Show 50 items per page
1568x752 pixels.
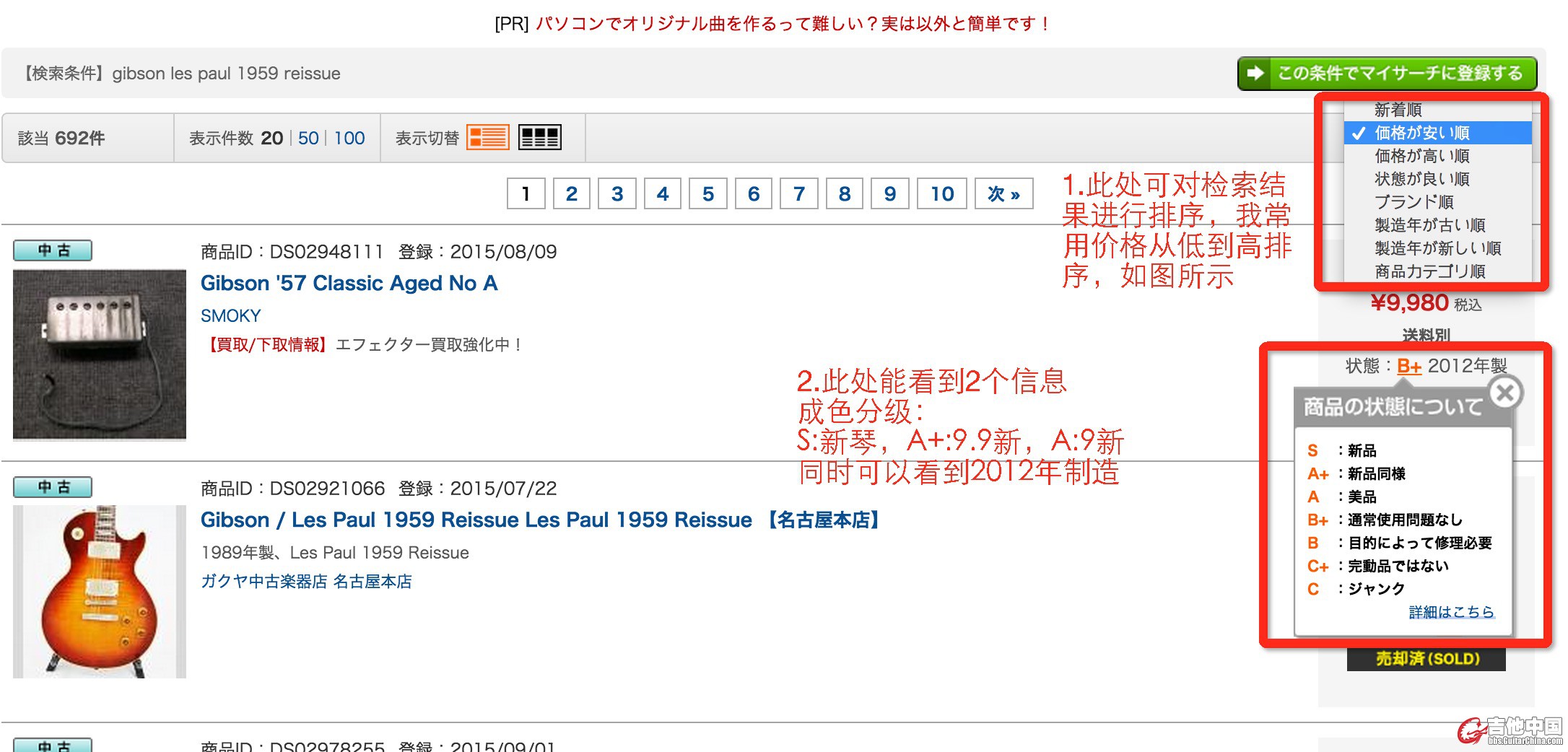click(308, 138)
